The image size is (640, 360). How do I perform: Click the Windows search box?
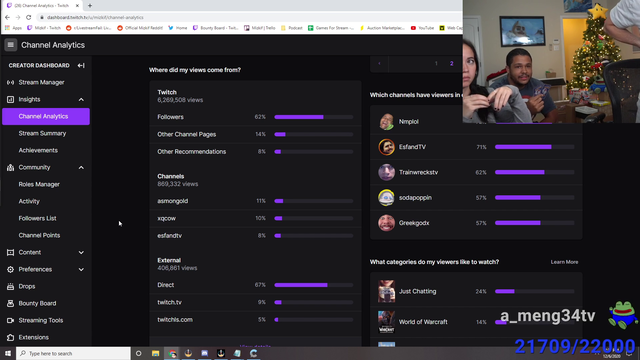[73, 353]
